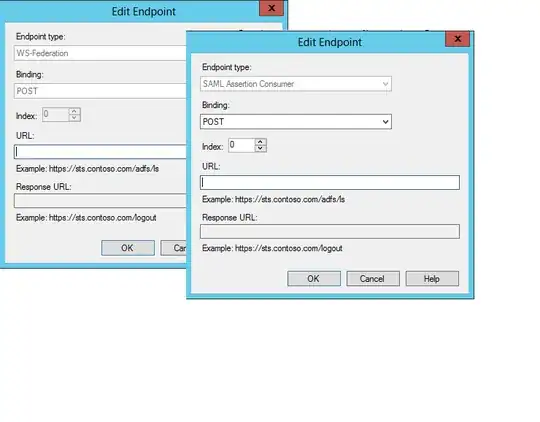Click Cancel in the front Edit Endpoint dialog

click(373, 279)
